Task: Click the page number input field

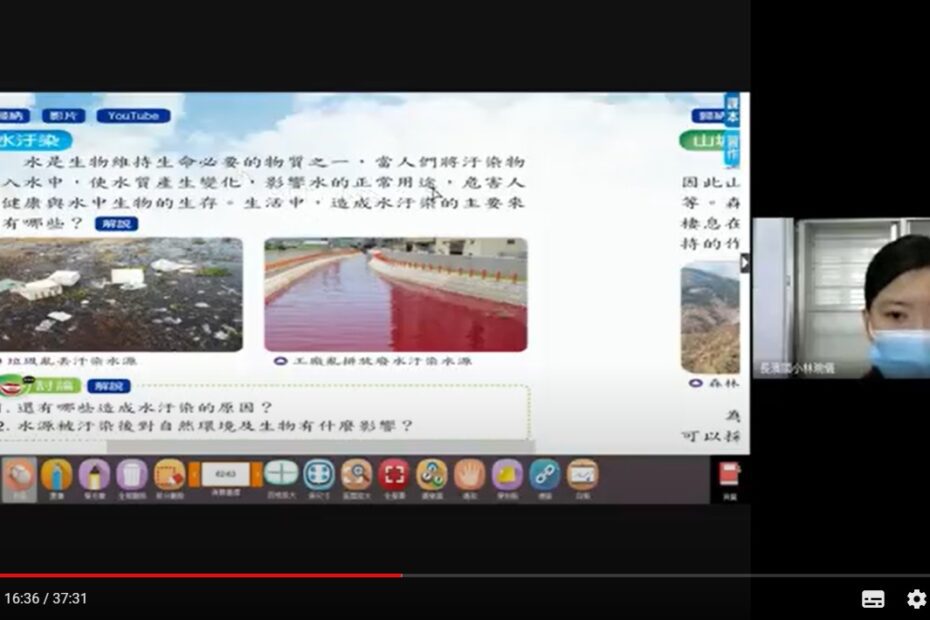Action: [225, 474]
